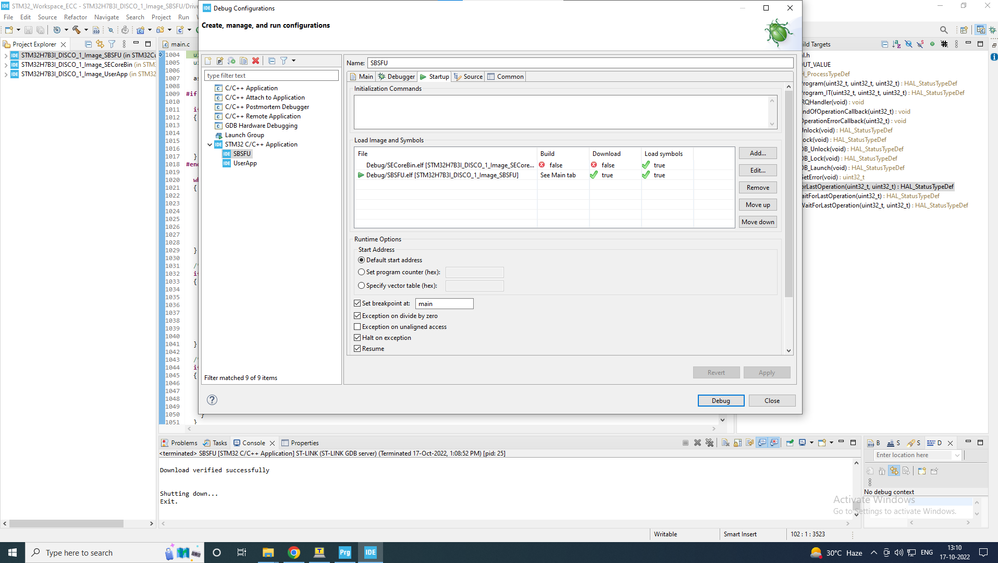Click Remove button for load images
Viewport: 998px width, 563px height.
point(757,188)
